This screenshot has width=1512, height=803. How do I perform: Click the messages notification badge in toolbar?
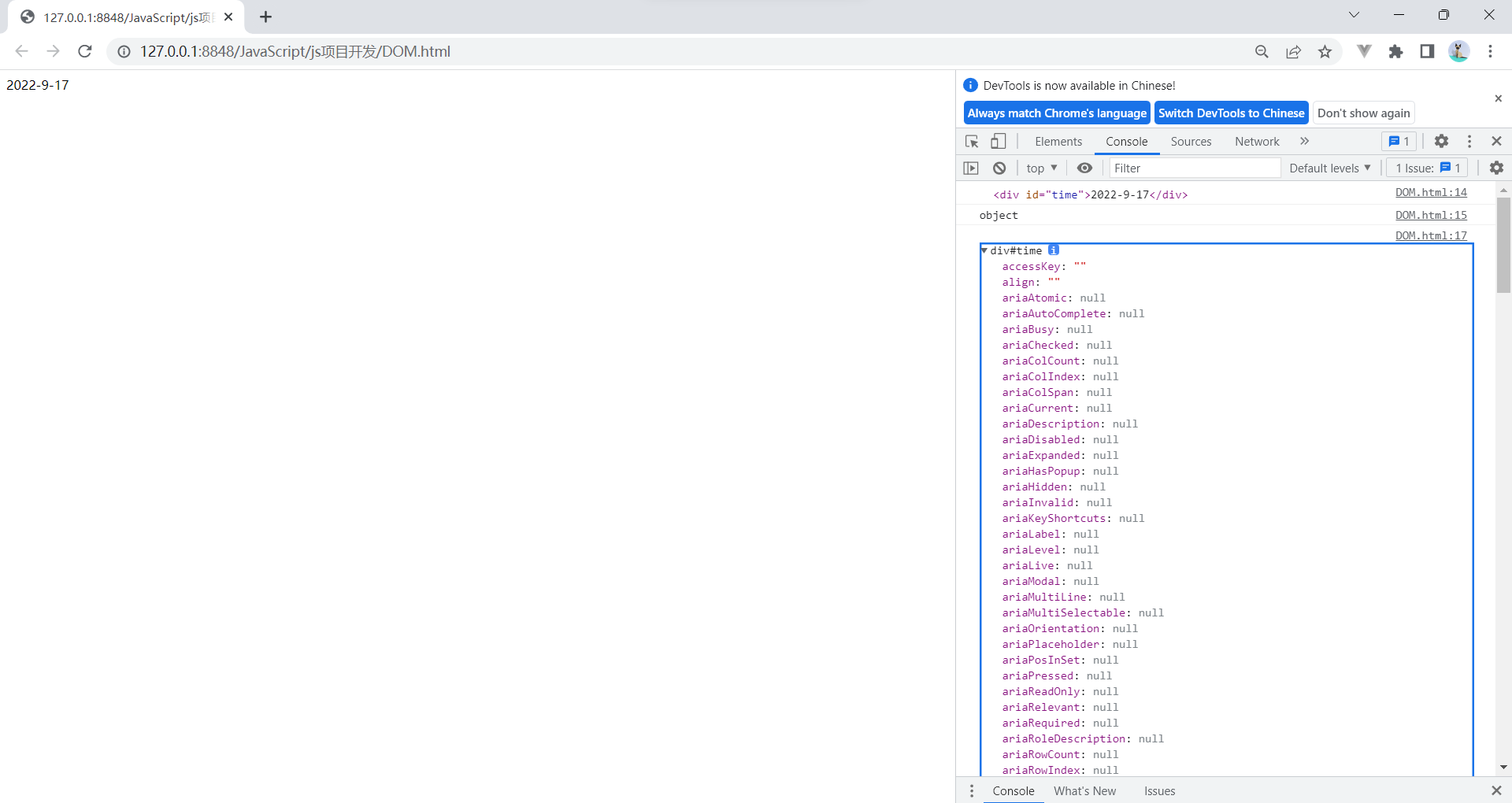point(1399,141)
